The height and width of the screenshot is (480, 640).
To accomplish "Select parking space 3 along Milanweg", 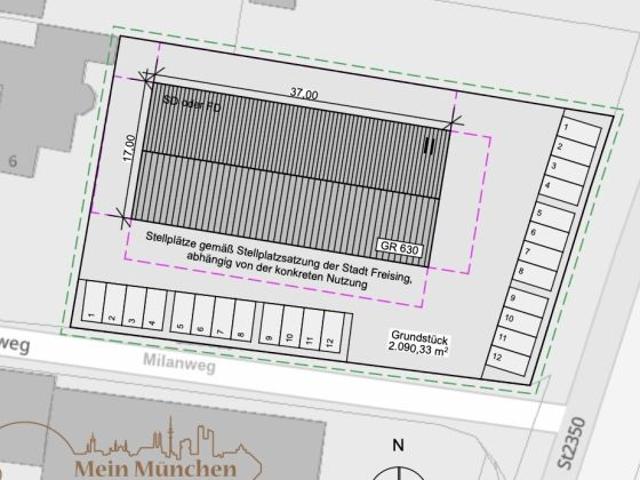I will click(134, 308).
